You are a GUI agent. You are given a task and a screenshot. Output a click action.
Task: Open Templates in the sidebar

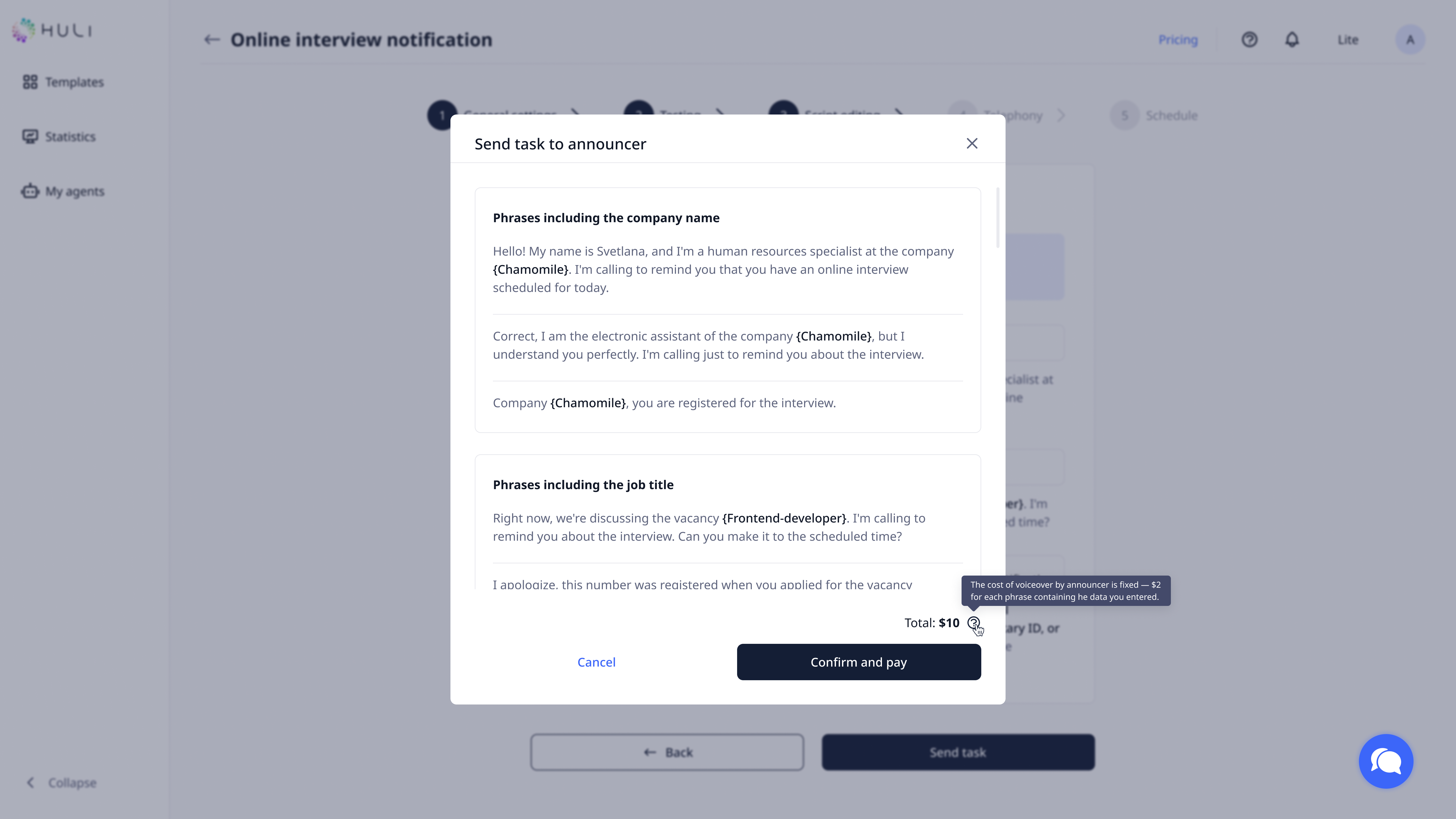point(63,82)
